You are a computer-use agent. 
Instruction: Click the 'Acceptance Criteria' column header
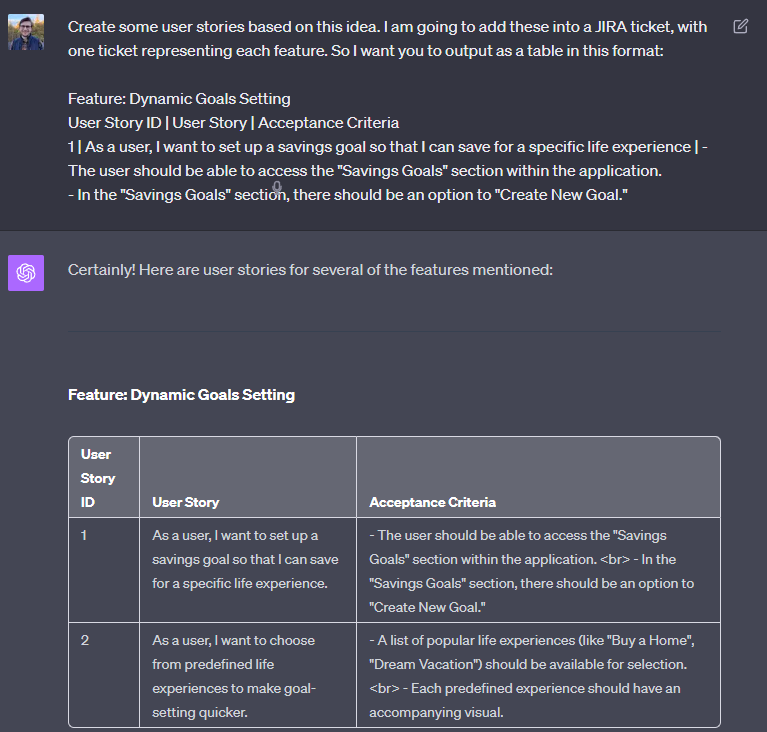(539, 478)
